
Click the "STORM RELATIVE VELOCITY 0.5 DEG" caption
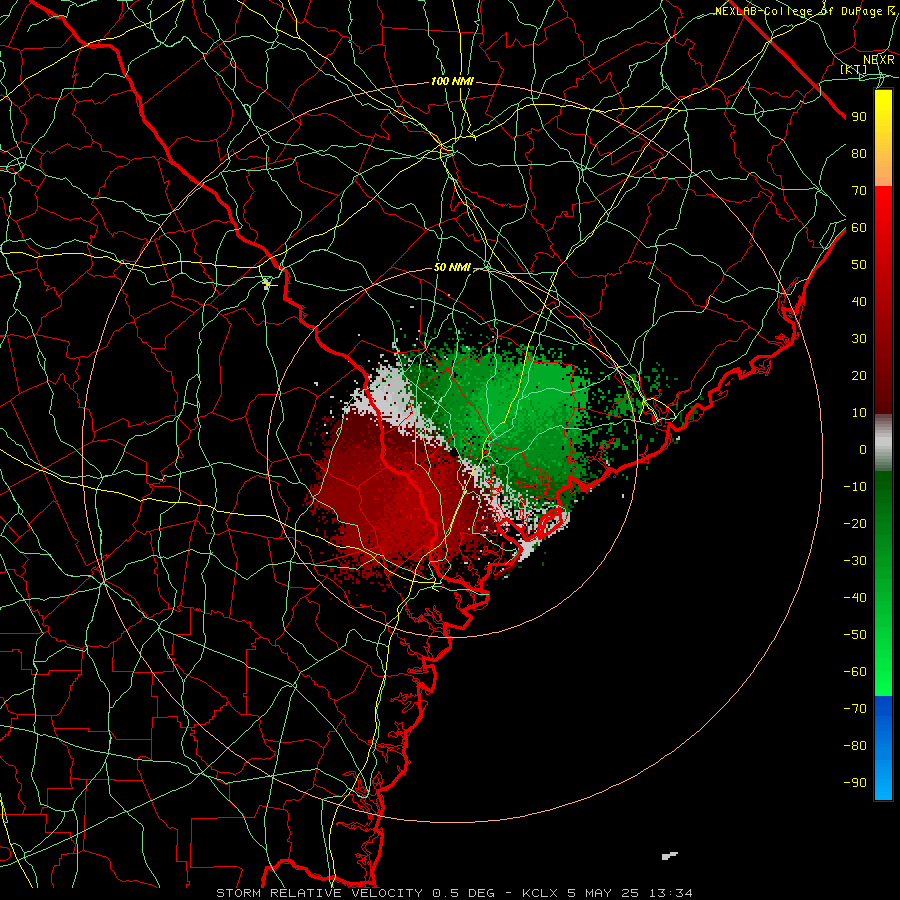click(355, 893)
